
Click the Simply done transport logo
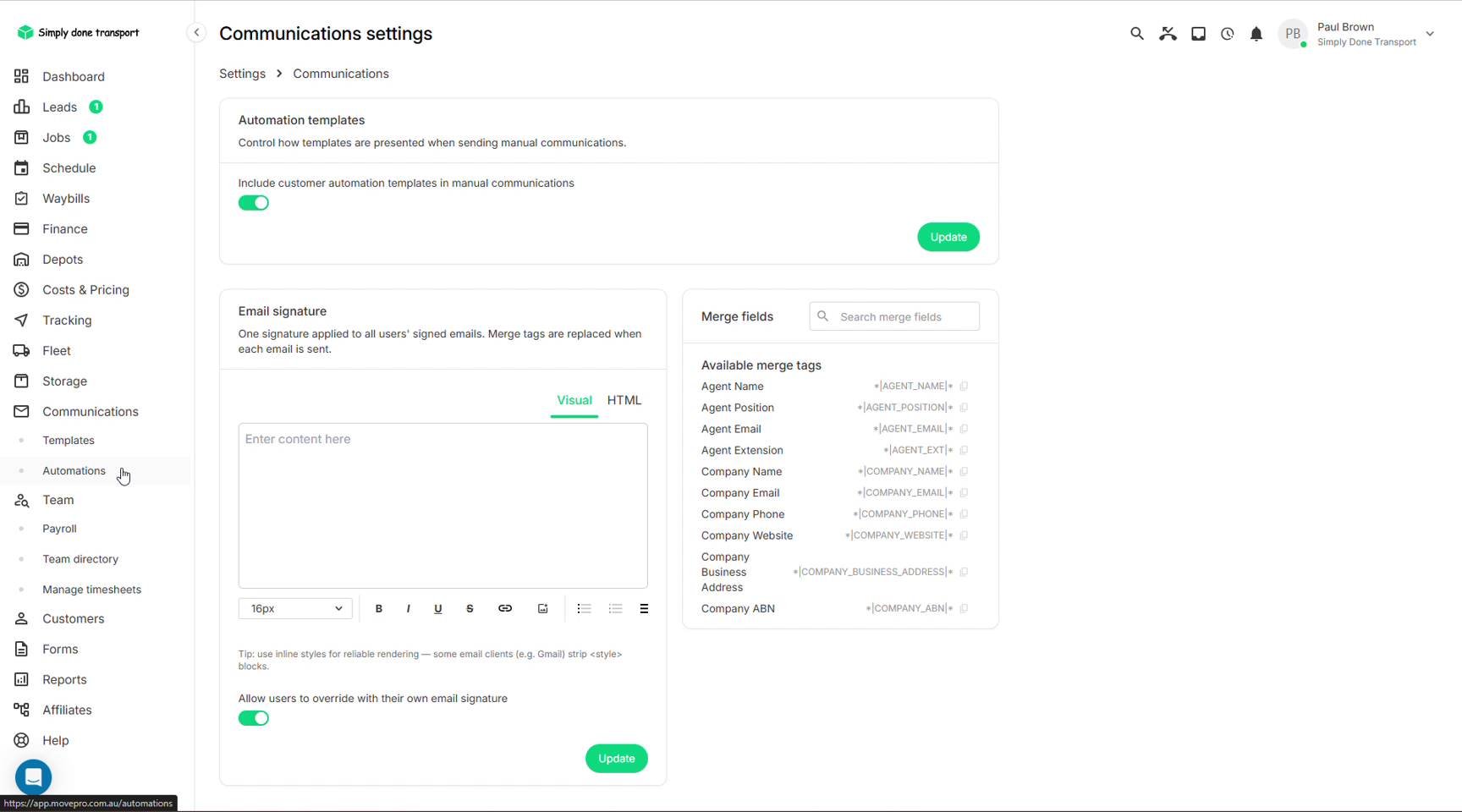(x=78, y=33)
